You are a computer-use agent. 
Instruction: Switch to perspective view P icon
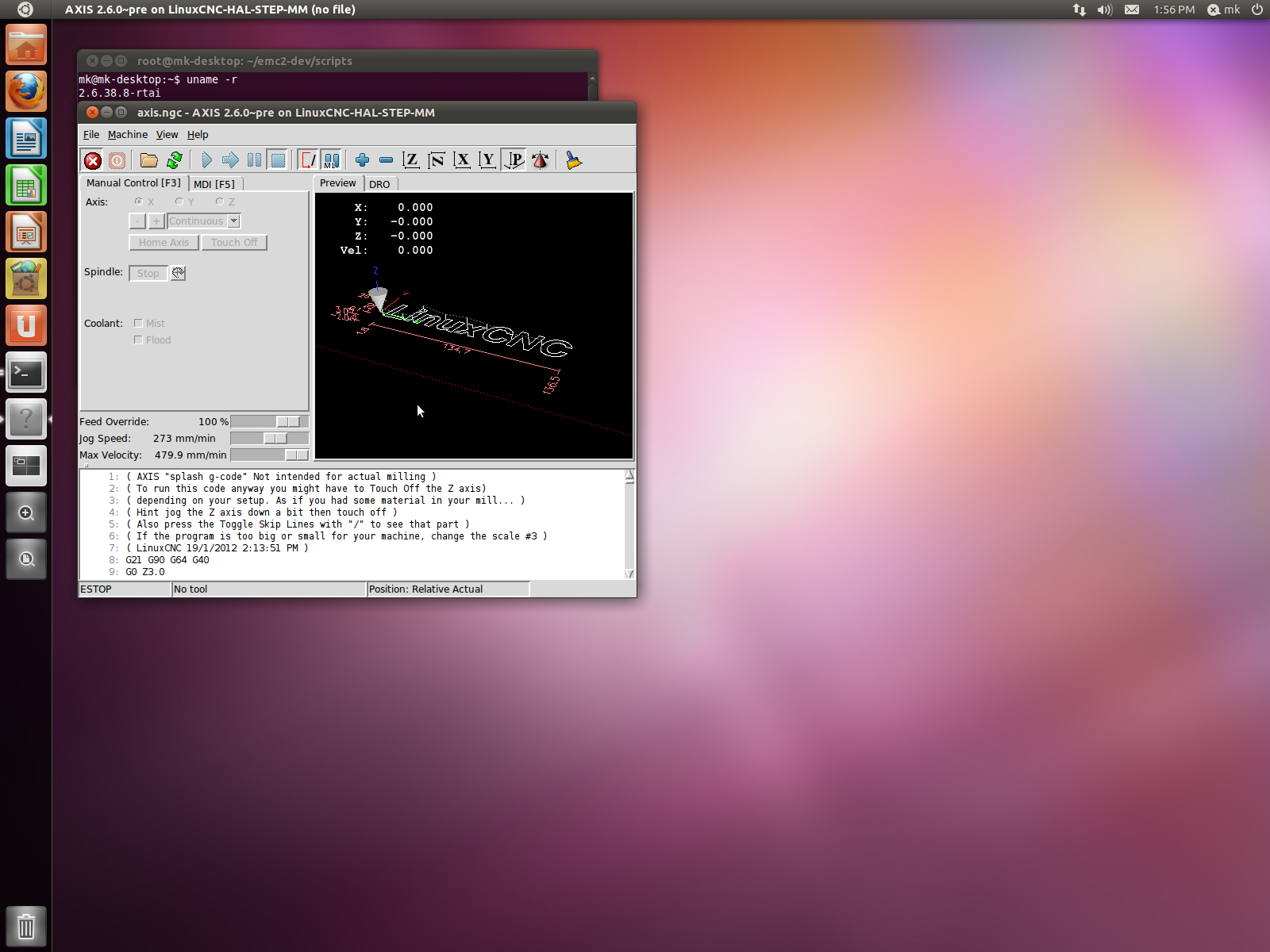click(x=514, y=161)
